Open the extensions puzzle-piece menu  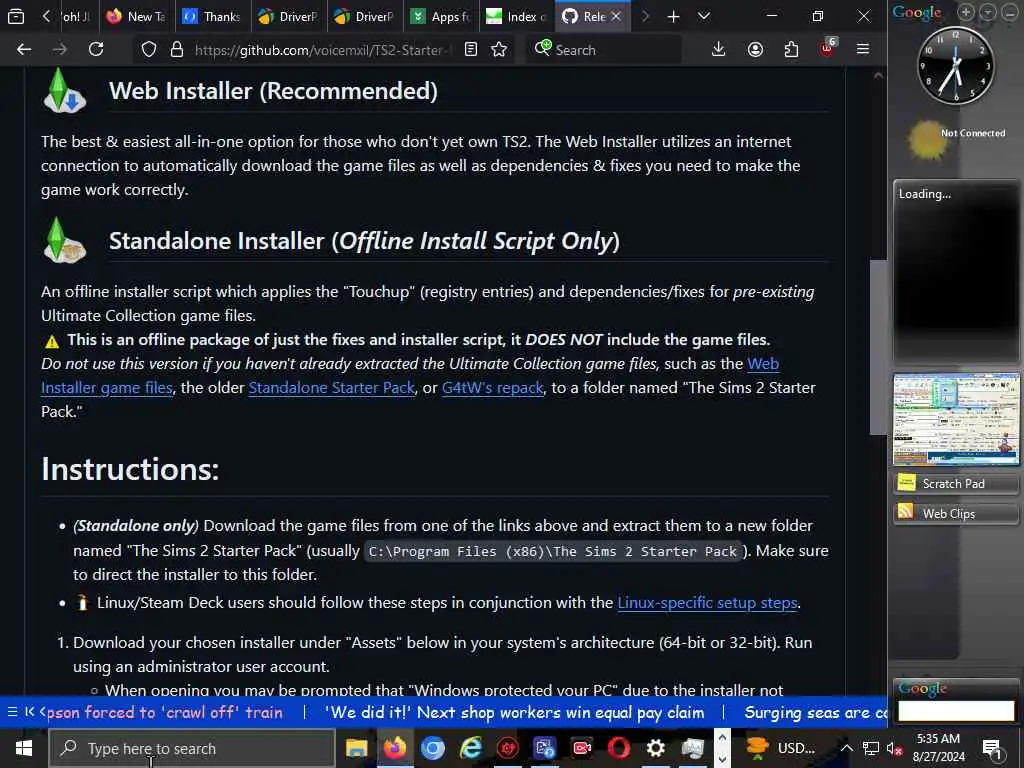tap(791, 50)
